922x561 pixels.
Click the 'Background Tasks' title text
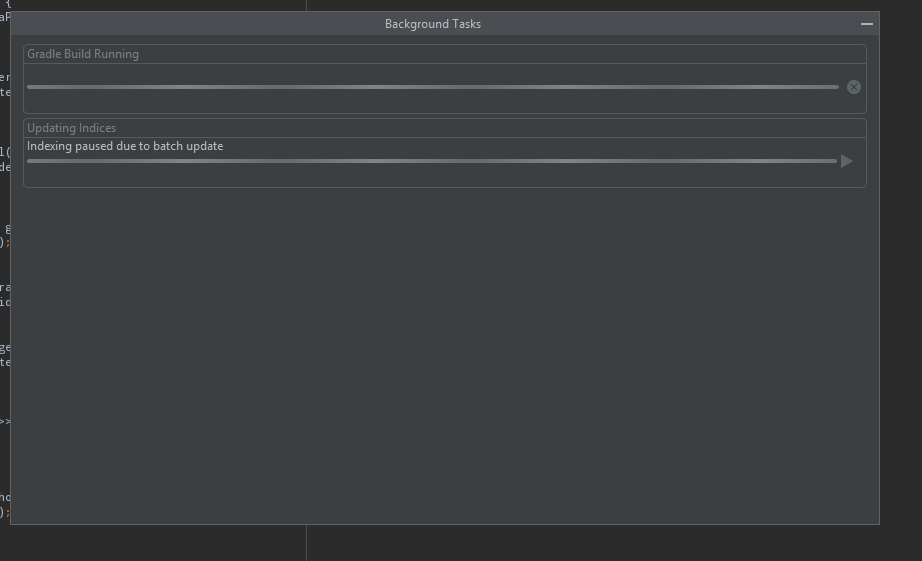click(x=432, y=24)
